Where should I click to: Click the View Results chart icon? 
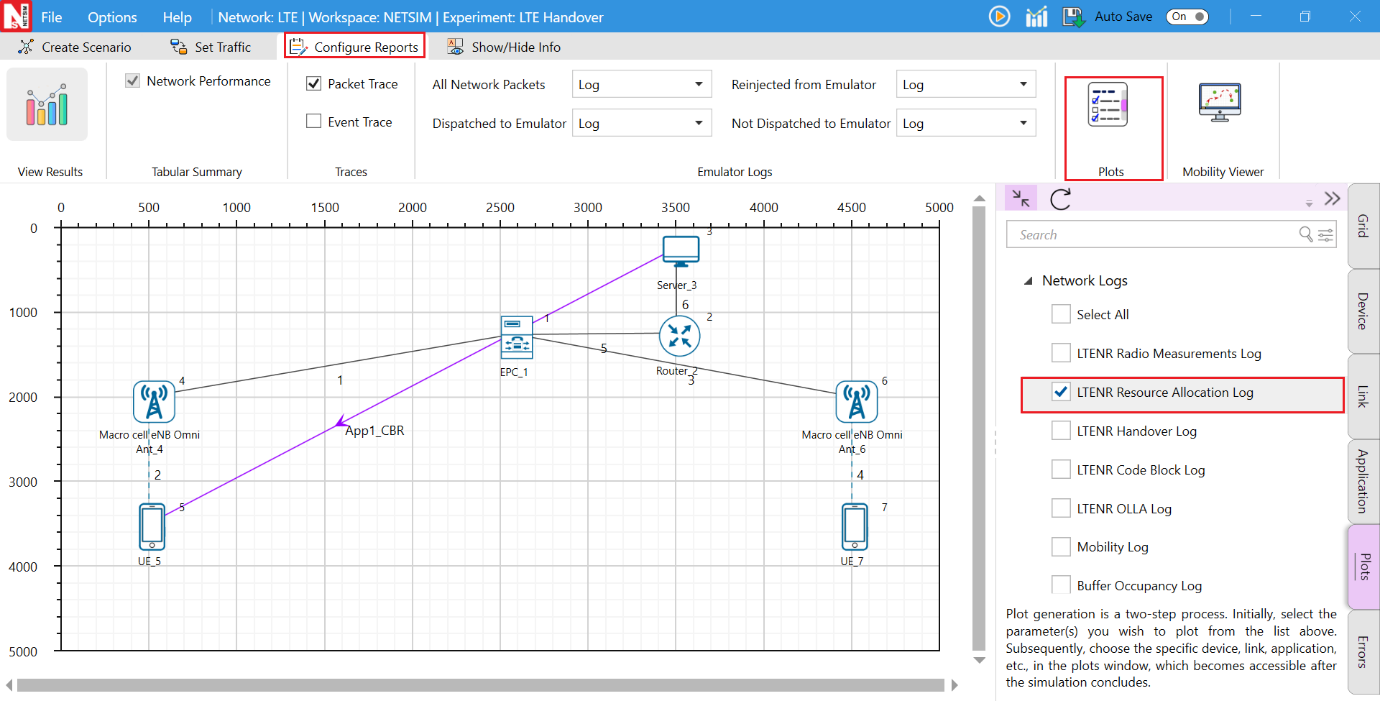tap(47, 105)
